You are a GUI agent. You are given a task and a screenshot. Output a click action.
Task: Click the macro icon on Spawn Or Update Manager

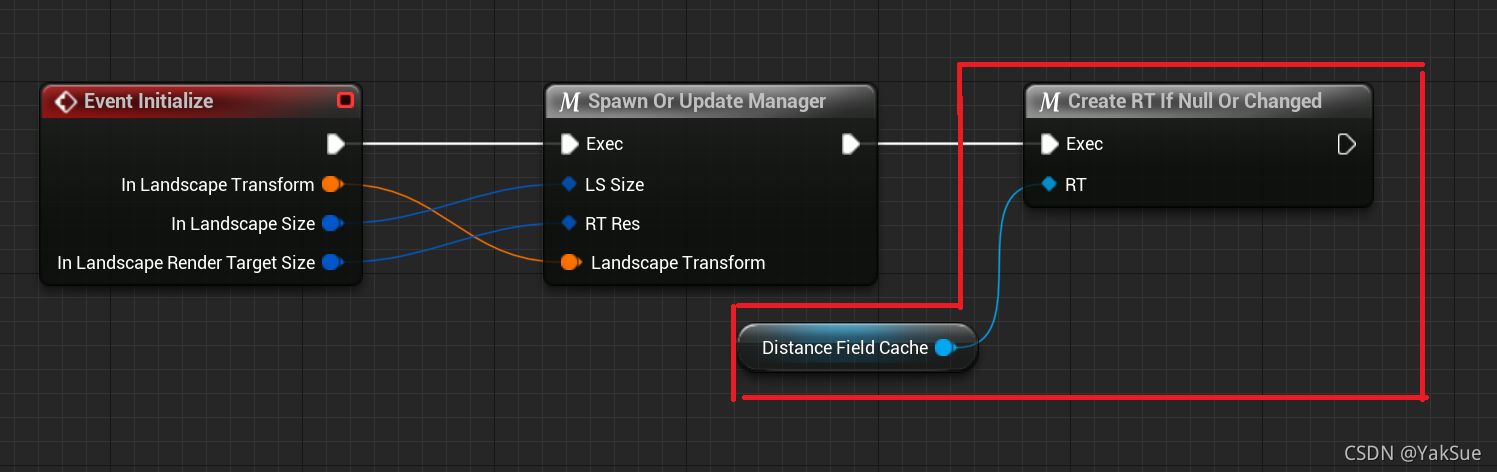[570, 101]
